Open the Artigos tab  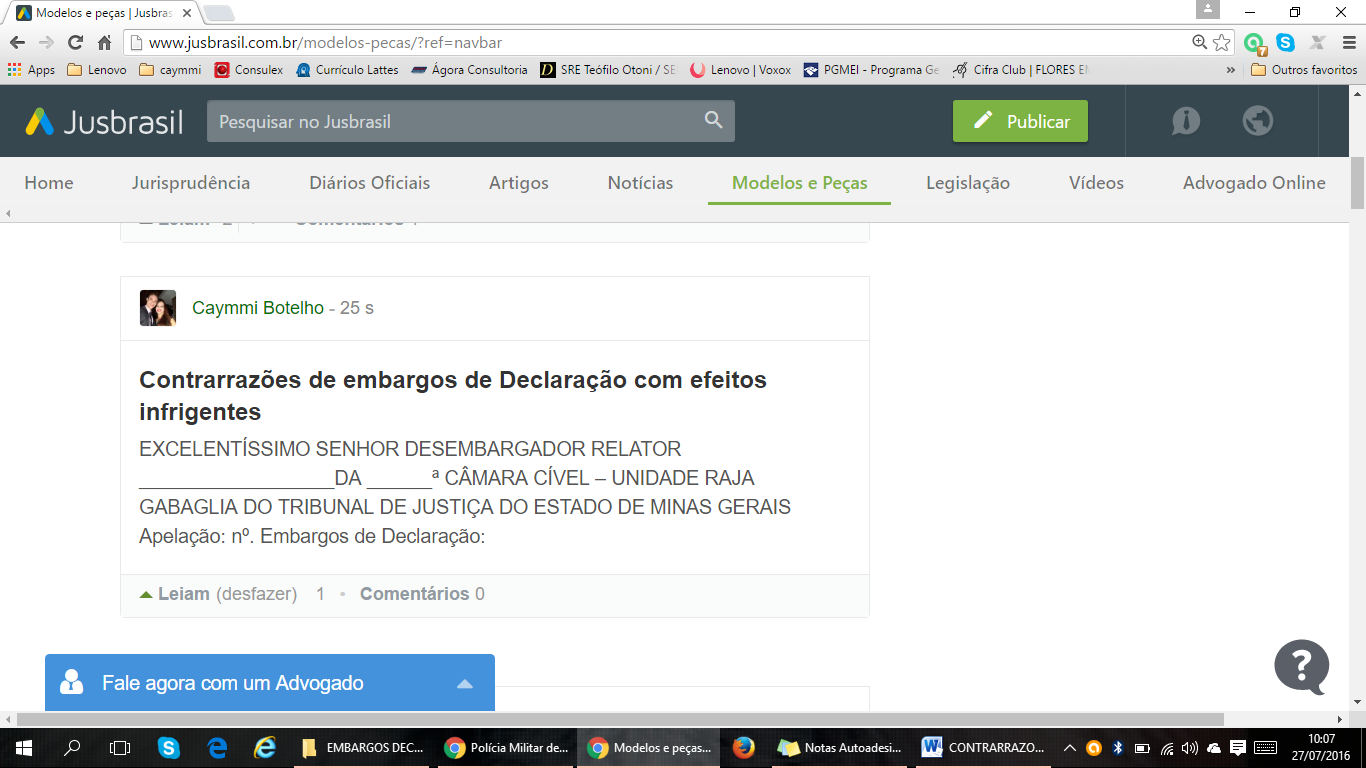coord(519,183)
